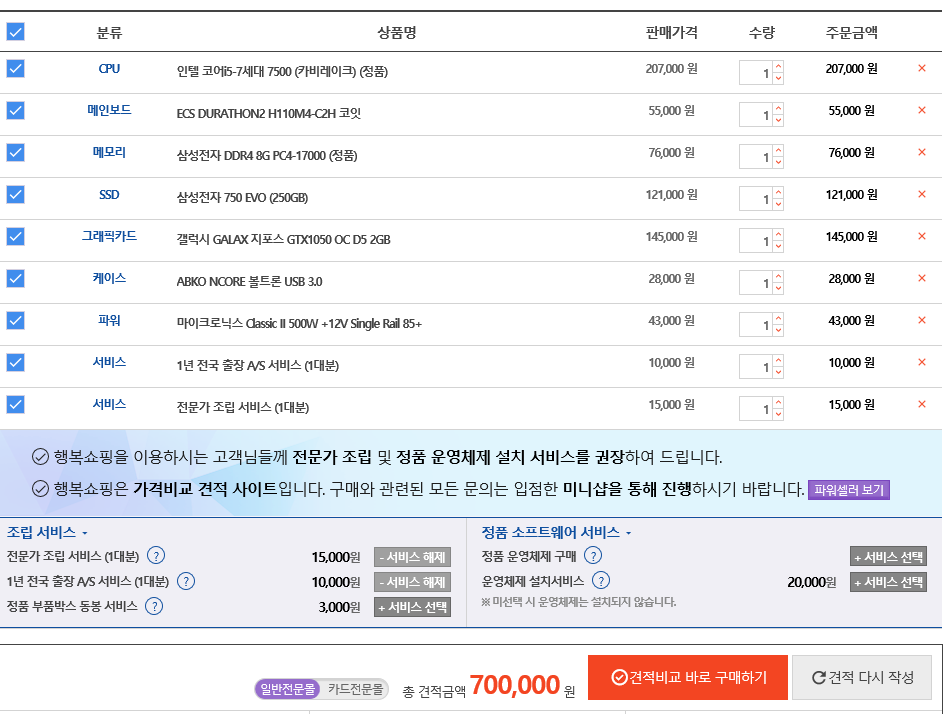Select the 일반전문몰 tab
944x714 pixels.
(x=288, y=689)
